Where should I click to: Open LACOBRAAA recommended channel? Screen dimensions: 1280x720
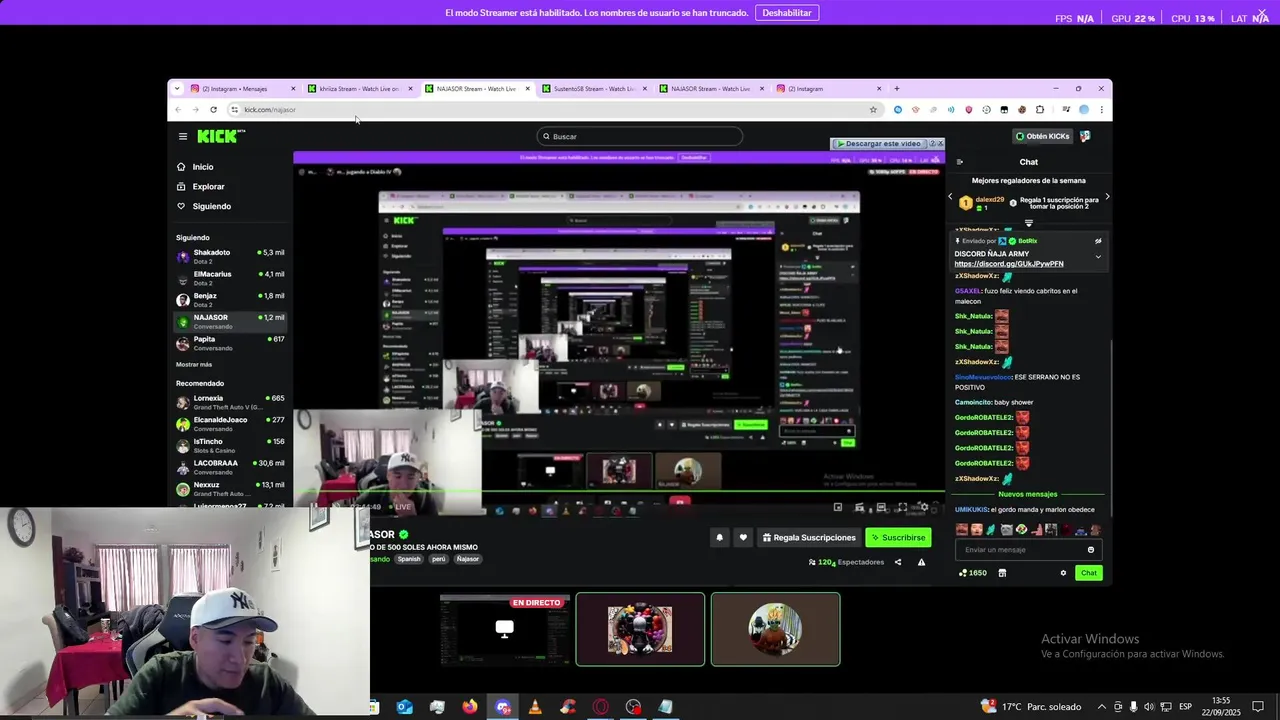point(230,467)
